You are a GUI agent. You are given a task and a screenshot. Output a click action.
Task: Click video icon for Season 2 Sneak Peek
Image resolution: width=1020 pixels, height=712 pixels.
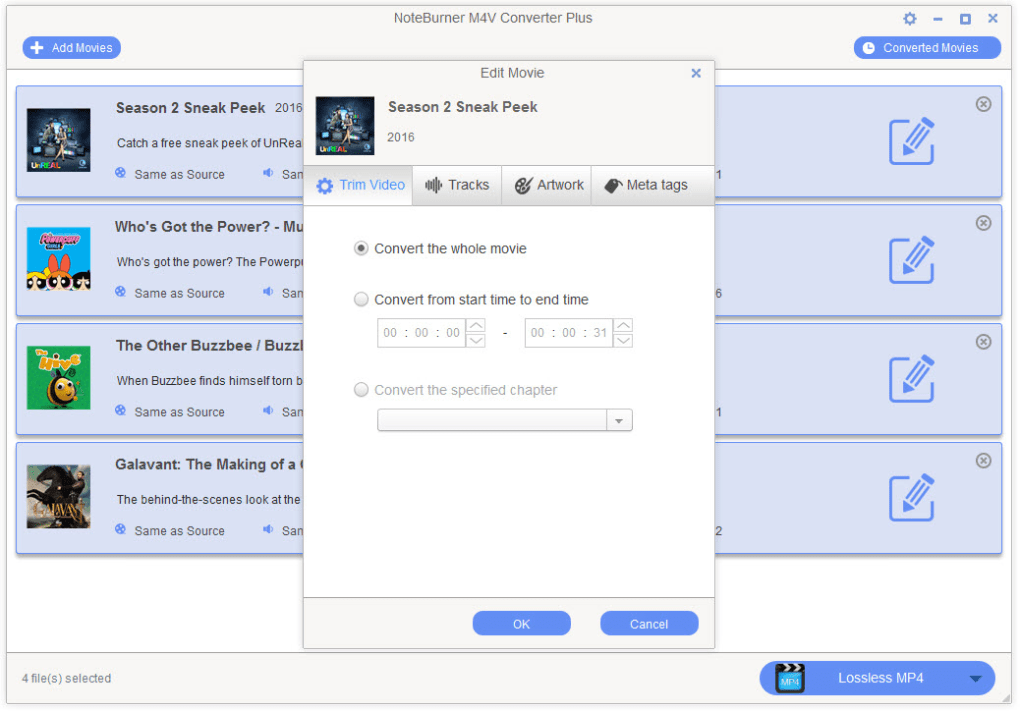coord(120,173)
